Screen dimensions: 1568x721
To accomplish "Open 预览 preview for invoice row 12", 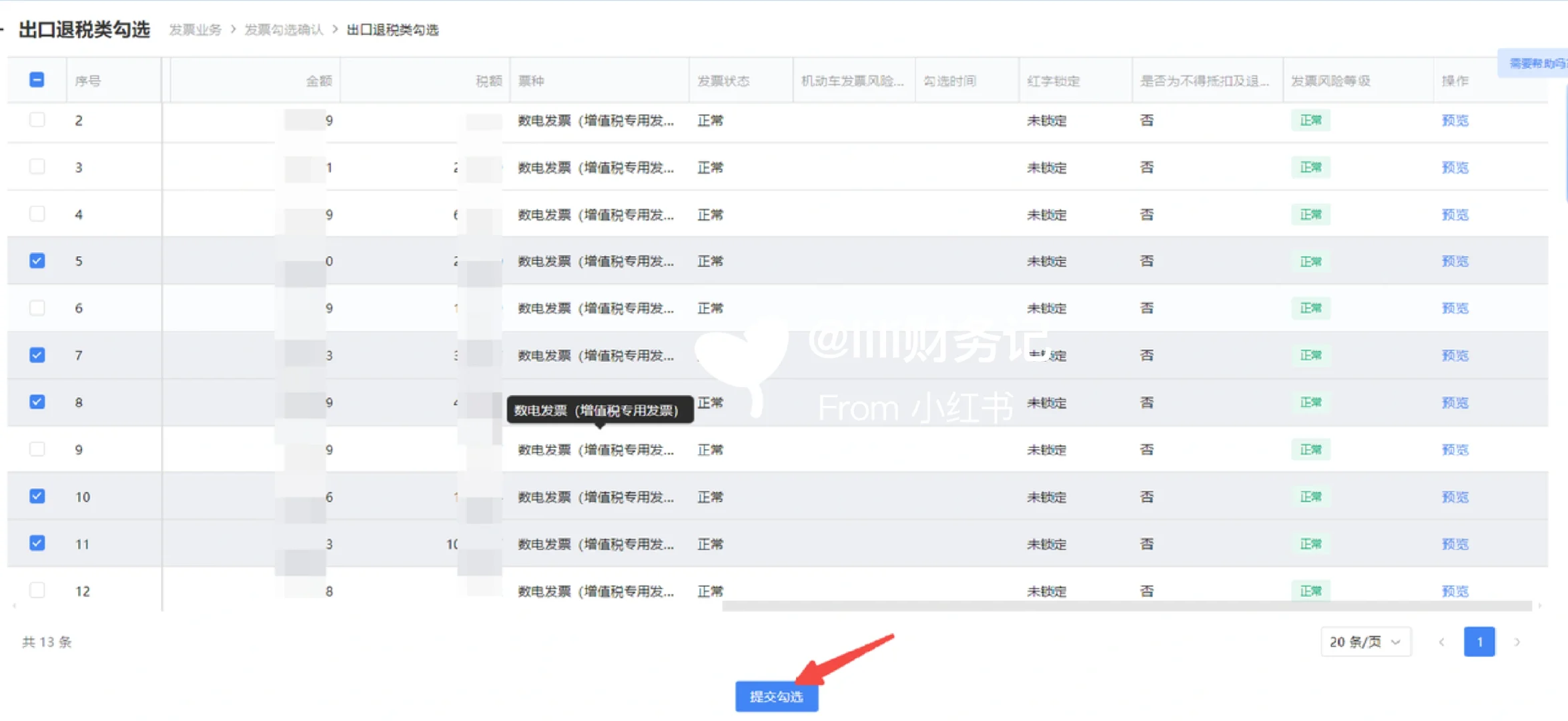I will click(x=1455, y=590).
